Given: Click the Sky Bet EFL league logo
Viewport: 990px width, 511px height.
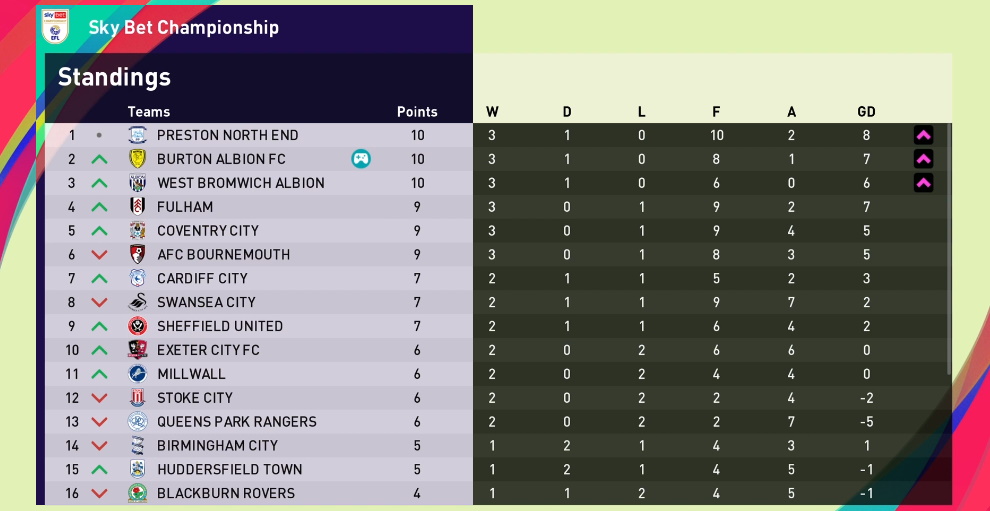Looking at the screenshot, I should [x=56, y=27].
